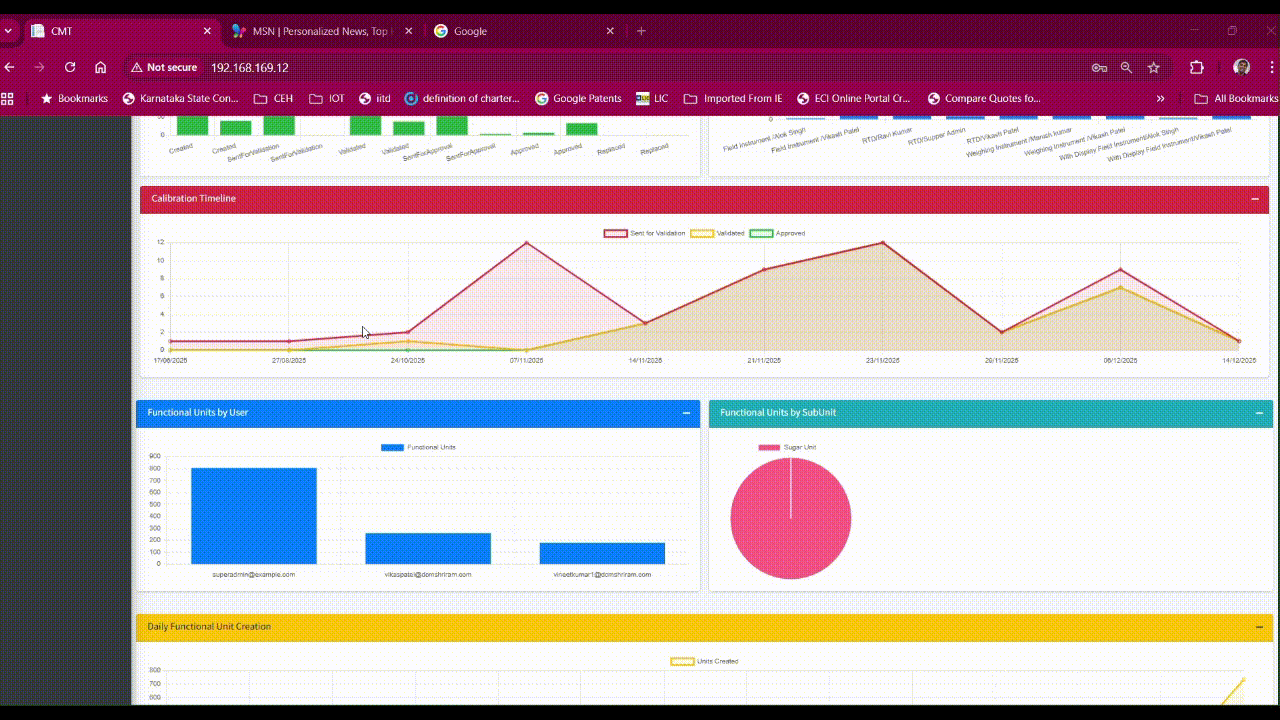1280x720 pixels.
Task: Open the browser home page
Action: tap(100, 67)
